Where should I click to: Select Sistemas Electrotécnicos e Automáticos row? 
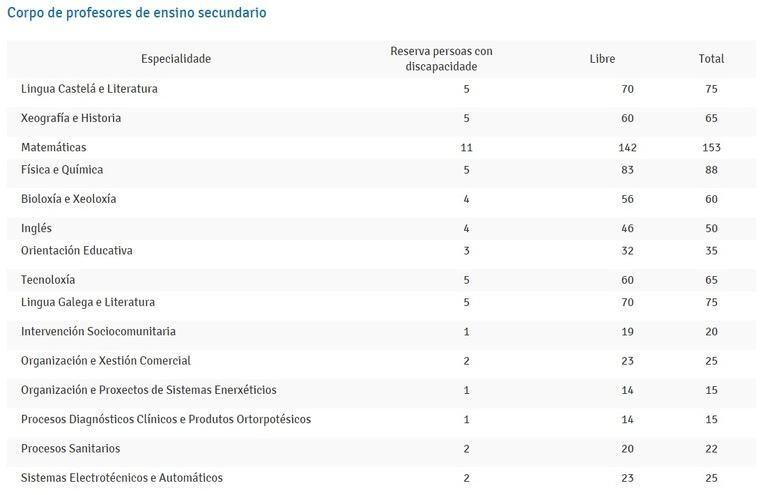381,478
